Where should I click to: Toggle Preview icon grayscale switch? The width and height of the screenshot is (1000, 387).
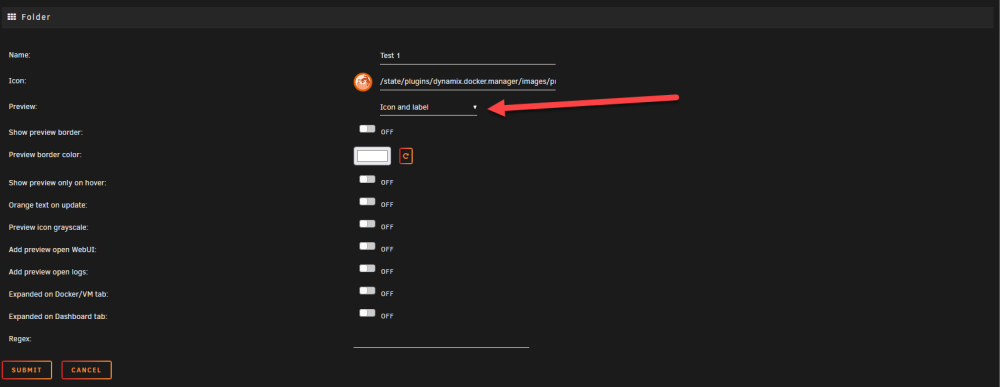click(367, 224)
